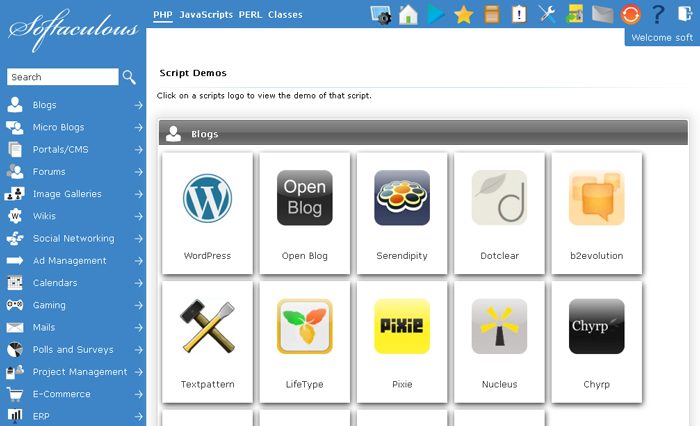Switch to the JavaScripts tab

[206, 15]
